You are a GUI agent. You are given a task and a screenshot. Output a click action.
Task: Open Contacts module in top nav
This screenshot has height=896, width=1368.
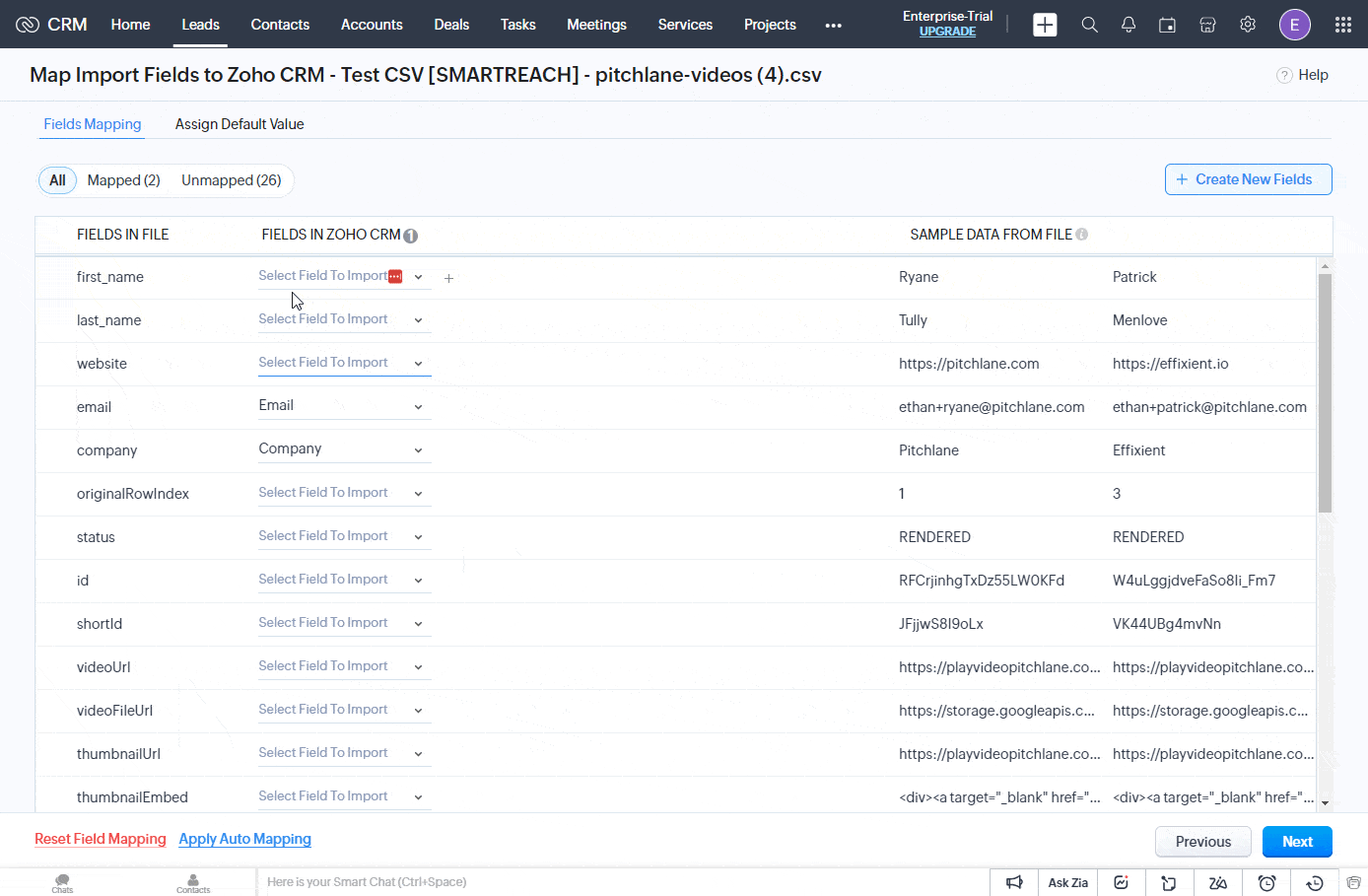[280, 25]
